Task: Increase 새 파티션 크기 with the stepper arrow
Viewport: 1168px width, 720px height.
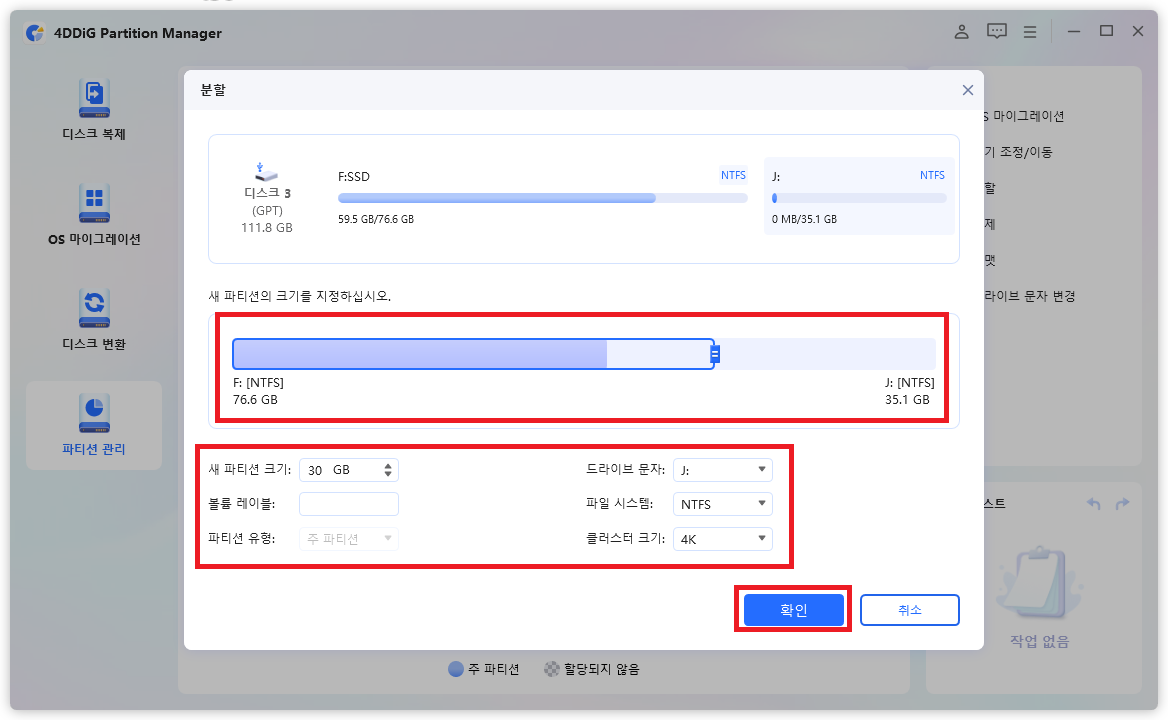Action: 390,465
